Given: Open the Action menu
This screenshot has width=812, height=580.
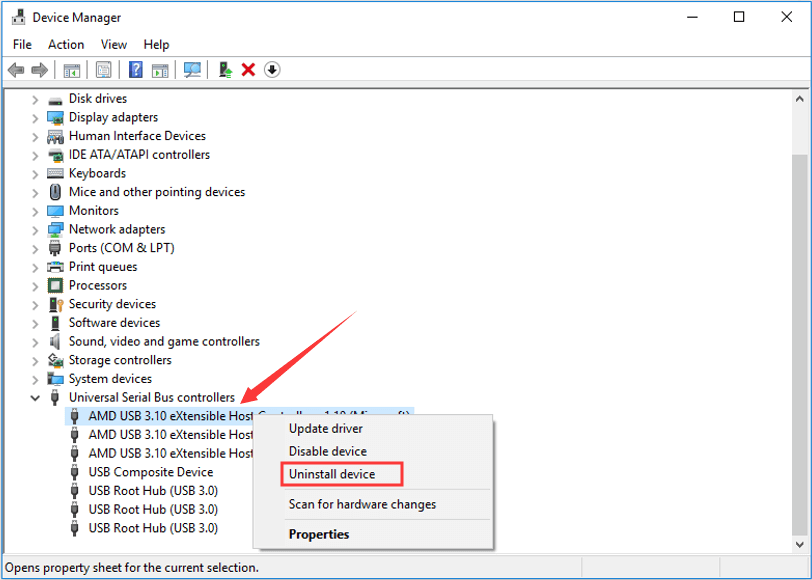Looking at the screenshot, I should (x=66, y=45).
